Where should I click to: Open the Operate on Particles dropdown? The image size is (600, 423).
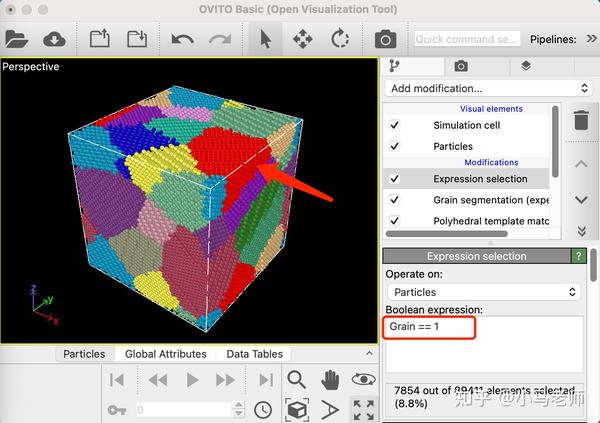484,292
